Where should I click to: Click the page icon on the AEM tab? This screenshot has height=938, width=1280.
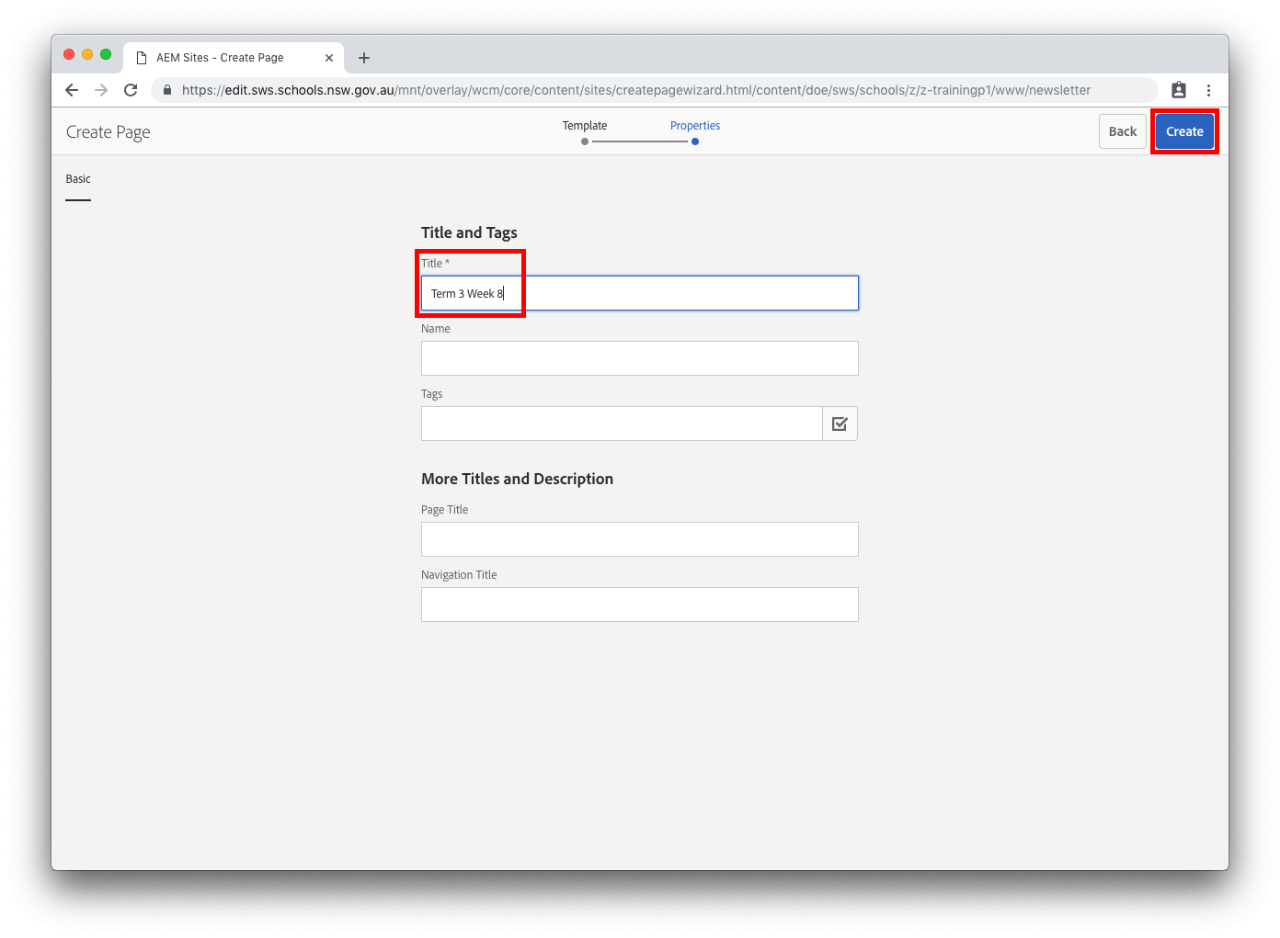click(x=142, y=58)
